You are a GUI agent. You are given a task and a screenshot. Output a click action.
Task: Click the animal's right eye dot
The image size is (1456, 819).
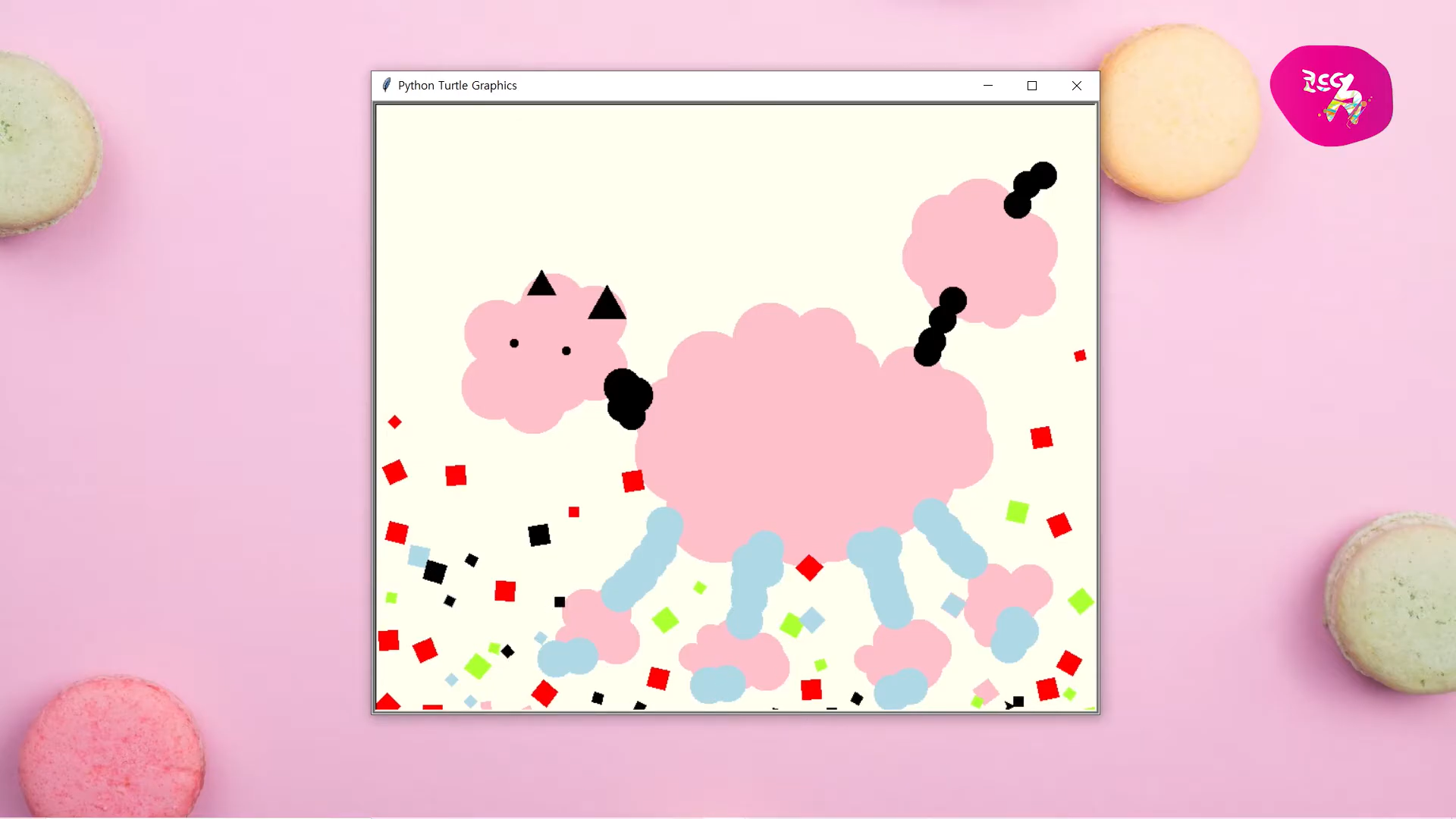tap(566, 351)
